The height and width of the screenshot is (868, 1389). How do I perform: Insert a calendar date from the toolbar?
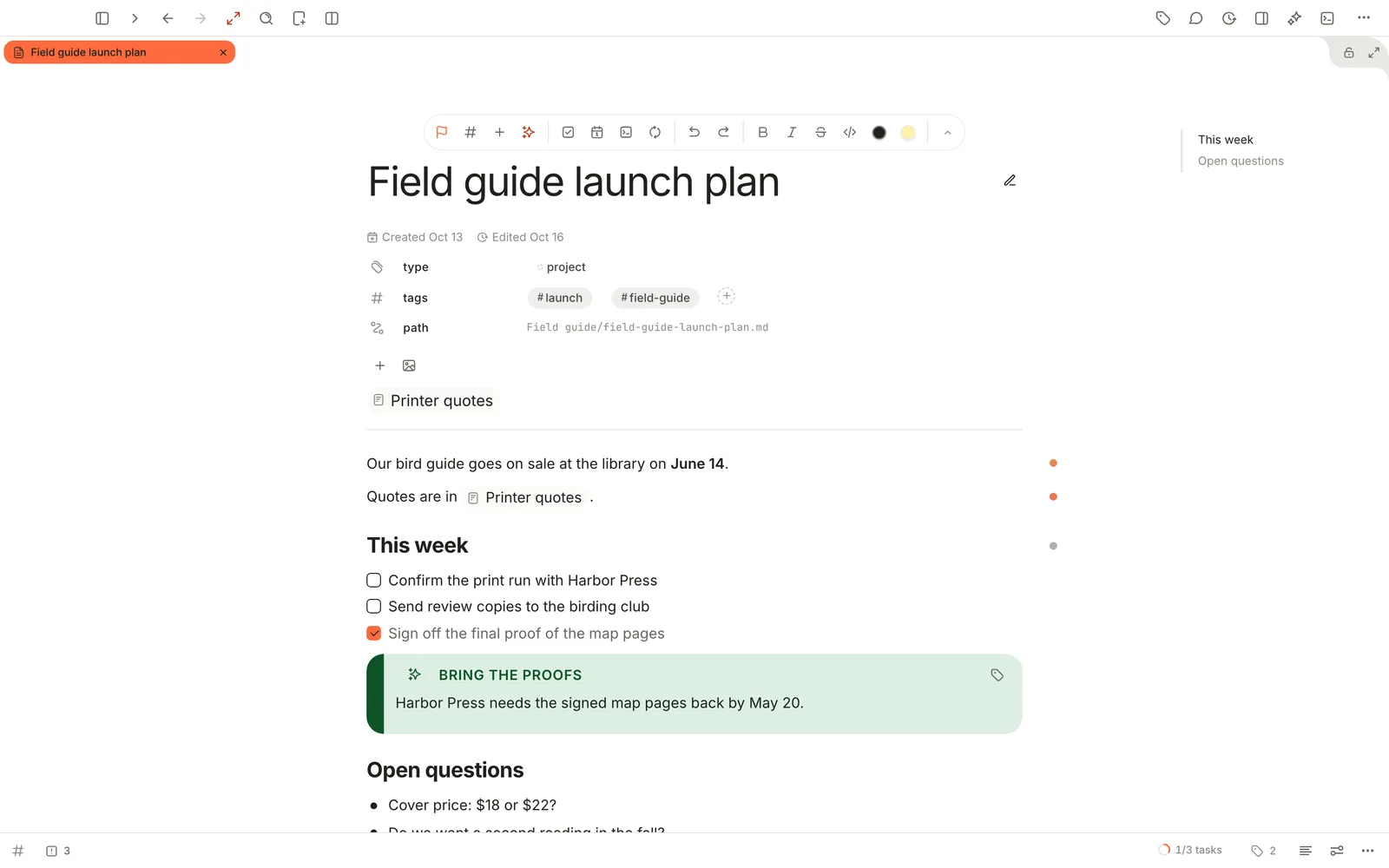(x=597, y=132)
